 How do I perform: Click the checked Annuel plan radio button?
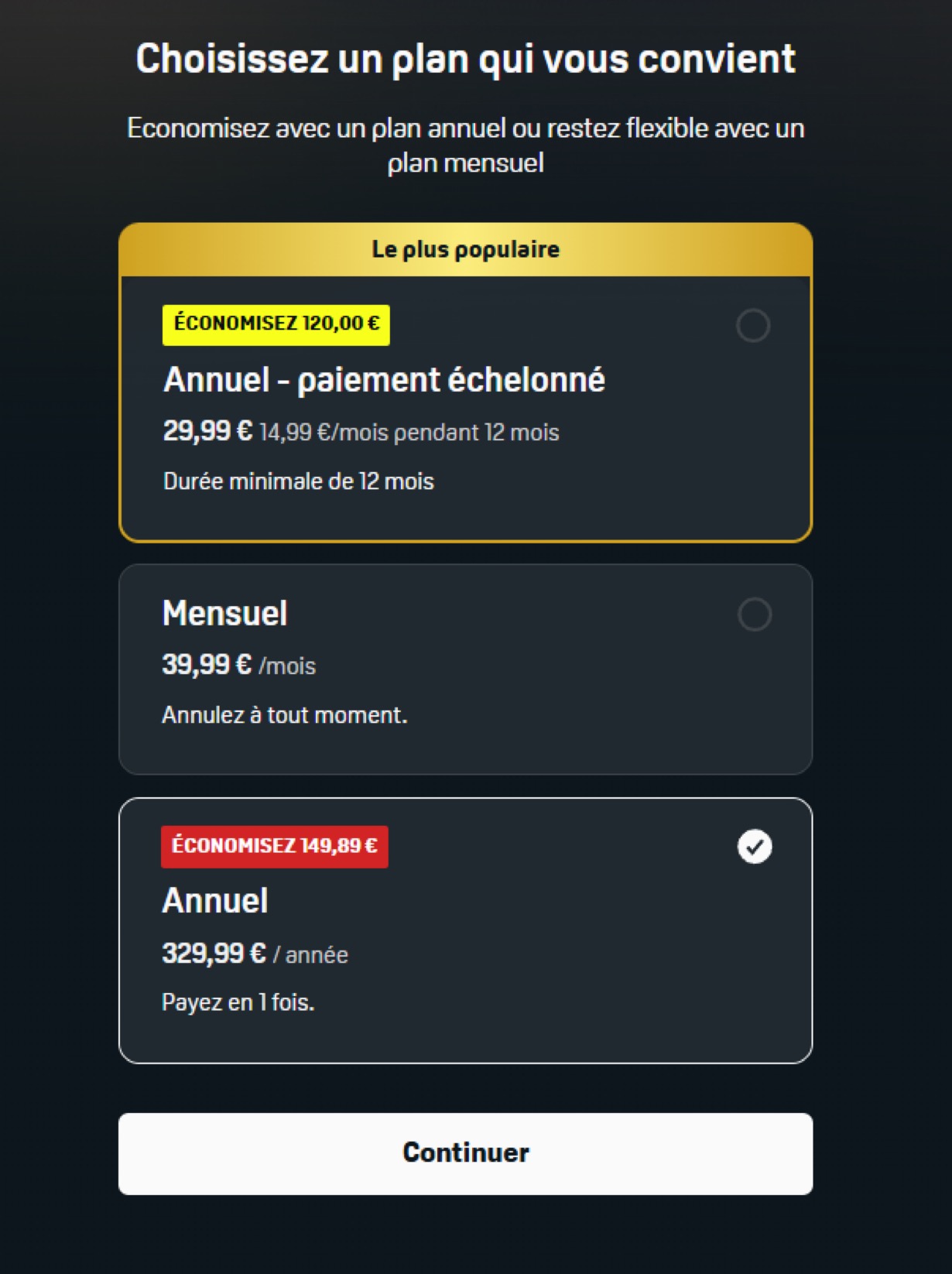pos(754,846)
